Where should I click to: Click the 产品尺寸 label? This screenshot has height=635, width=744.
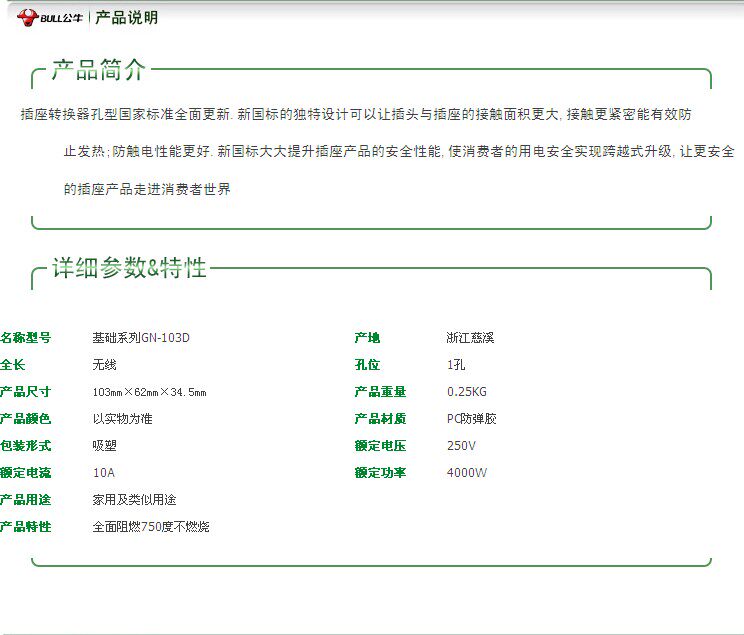pos(25,392)
